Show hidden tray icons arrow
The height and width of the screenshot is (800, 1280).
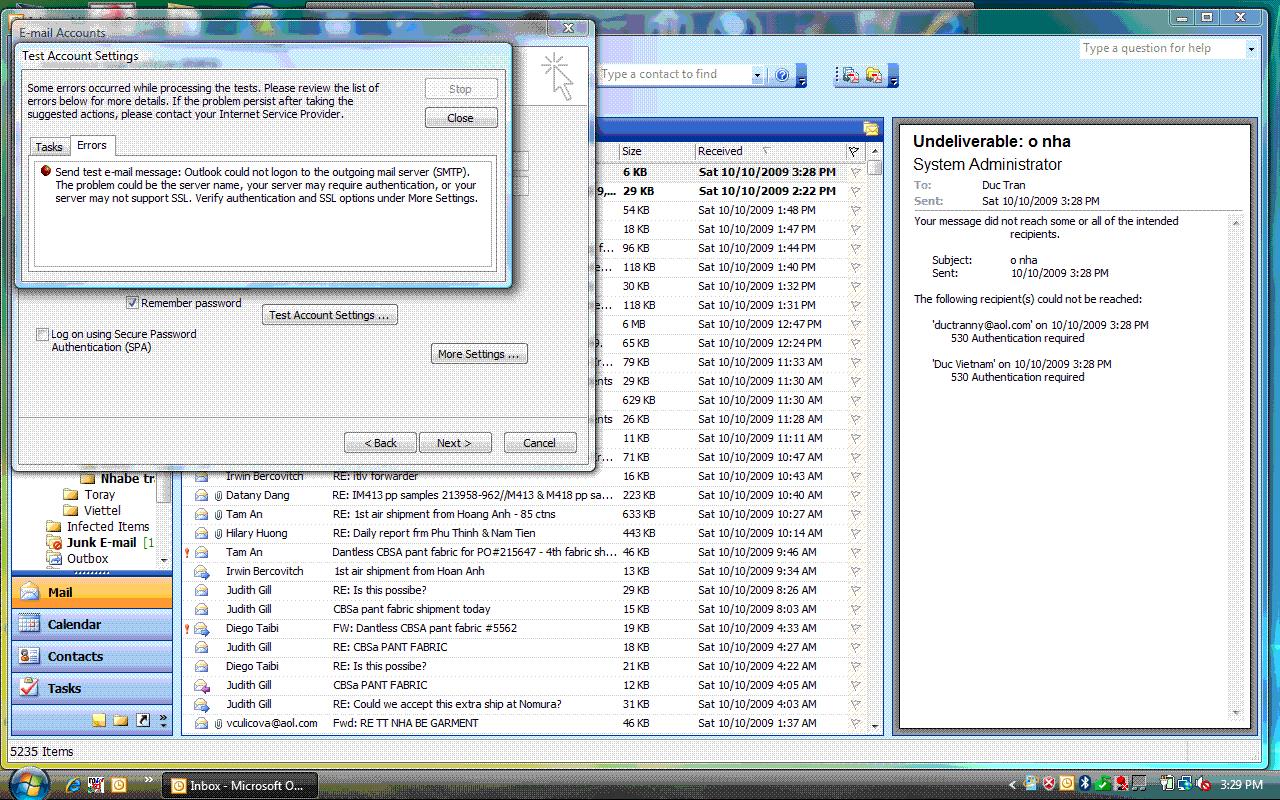click(x=1012, y=785)
